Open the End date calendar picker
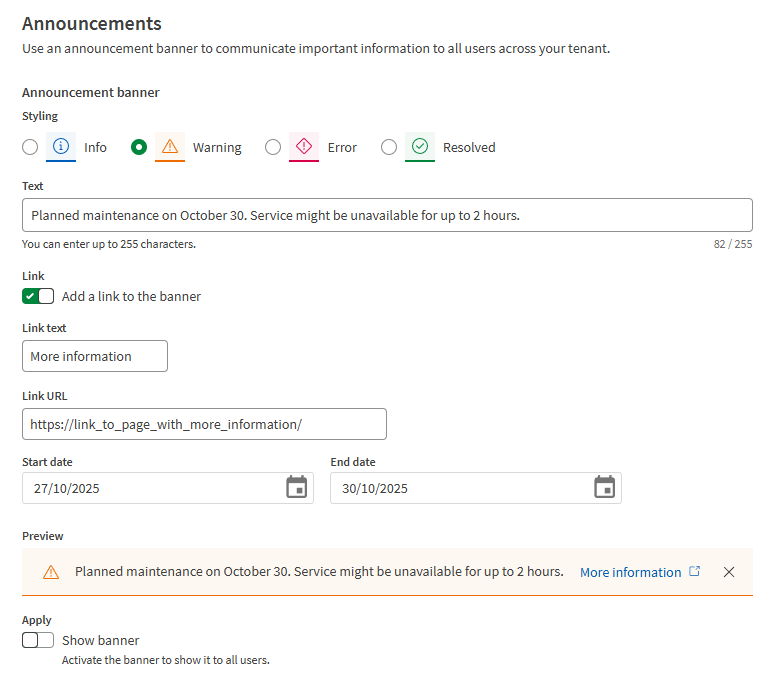Image resolution: width=768 pixels, height=679 pixels. 604,488
